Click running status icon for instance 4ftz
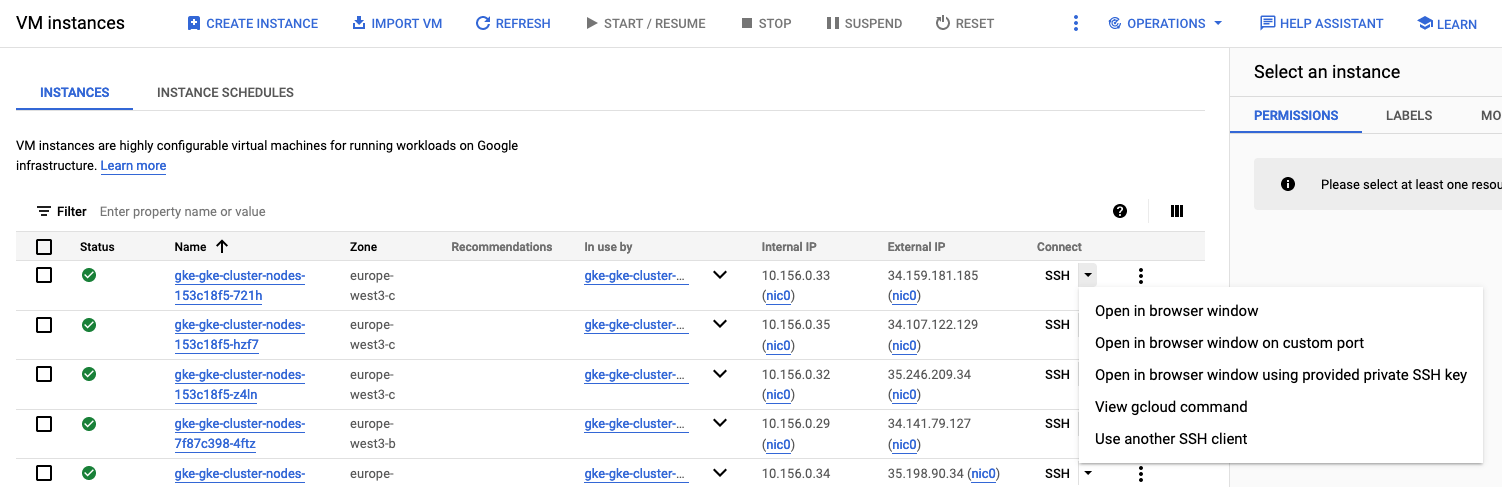This screenshot has width=1502, height=487. (x=89, y=424)
